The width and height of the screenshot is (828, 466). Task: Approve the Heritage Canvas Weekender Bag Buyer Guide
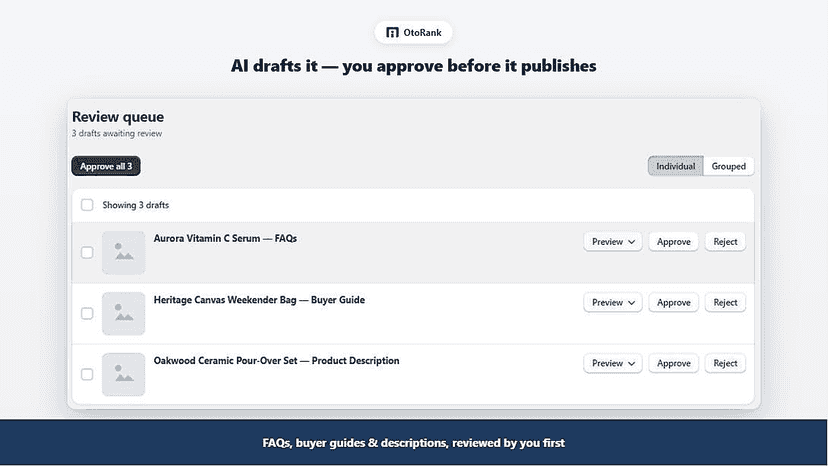[673, 302]
